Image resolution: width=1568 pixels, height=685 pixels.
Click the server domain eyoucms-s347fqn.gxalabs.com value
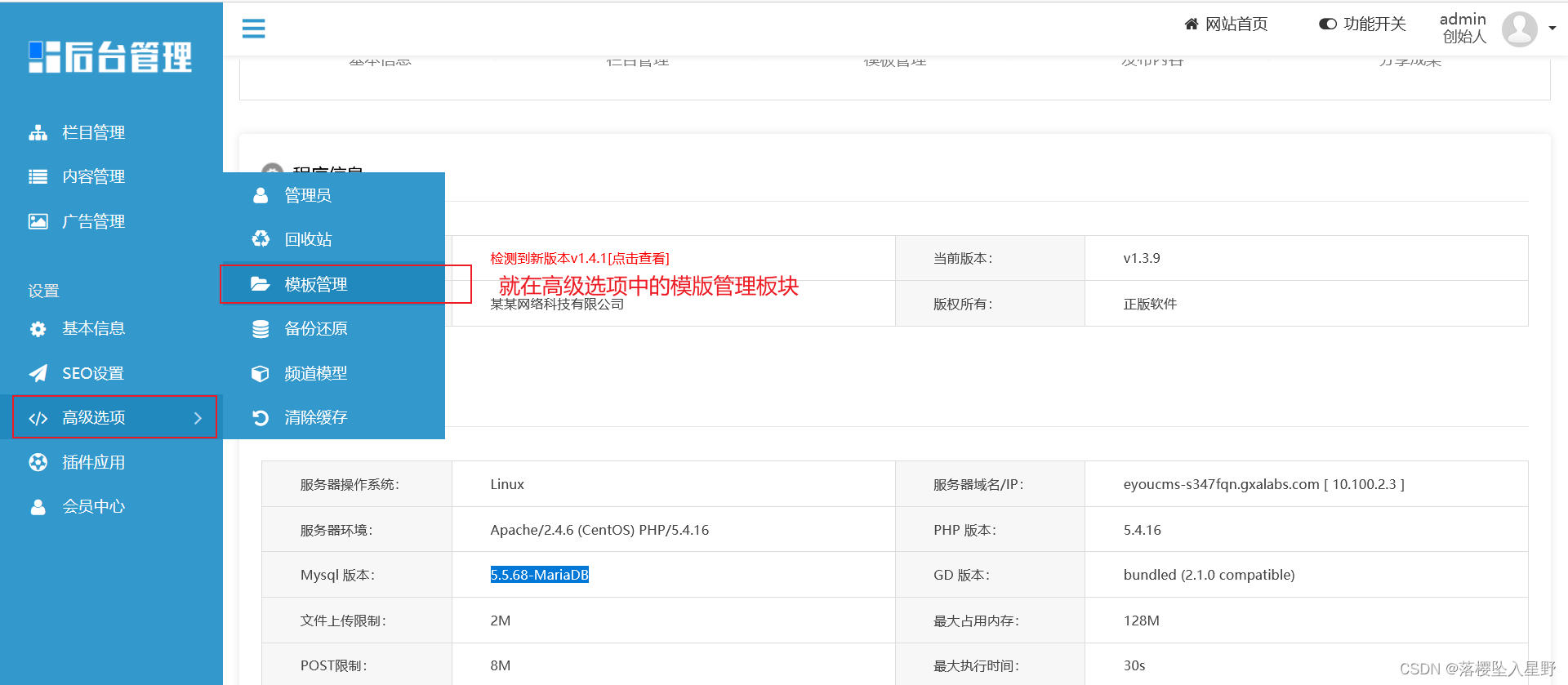(1263, 484)
